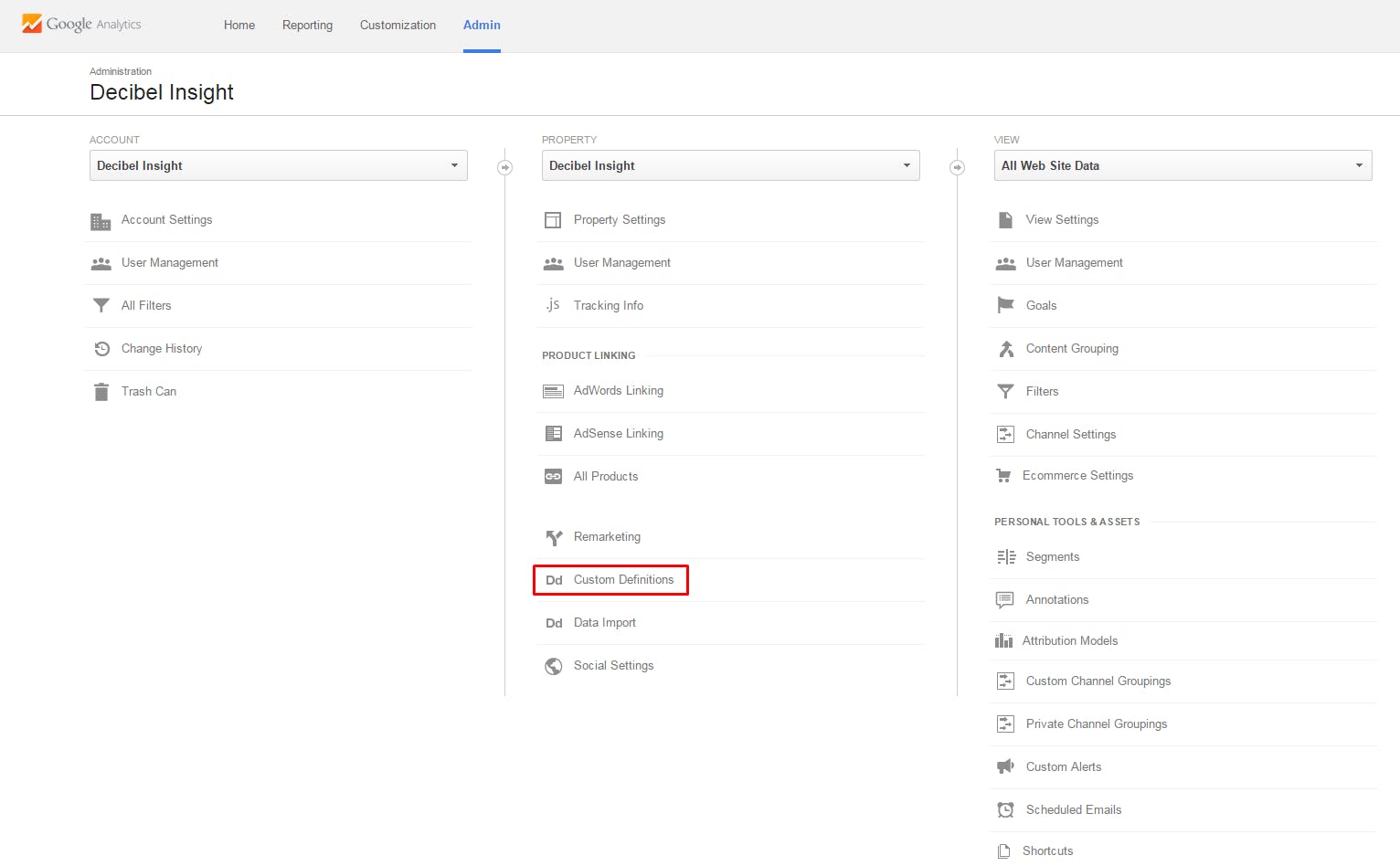Open the Social Settings link
The height and width of the screenshot is (866, 1400).
(613, 666)
